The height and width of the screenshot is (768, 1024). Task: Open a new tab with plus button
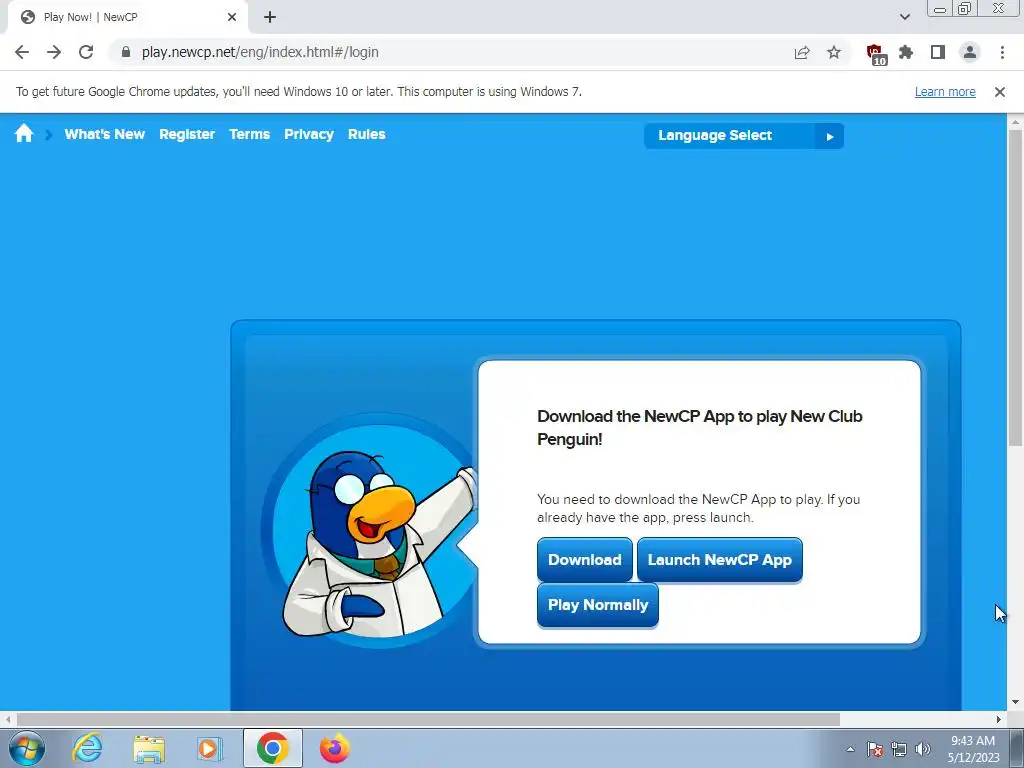[270, 18]
